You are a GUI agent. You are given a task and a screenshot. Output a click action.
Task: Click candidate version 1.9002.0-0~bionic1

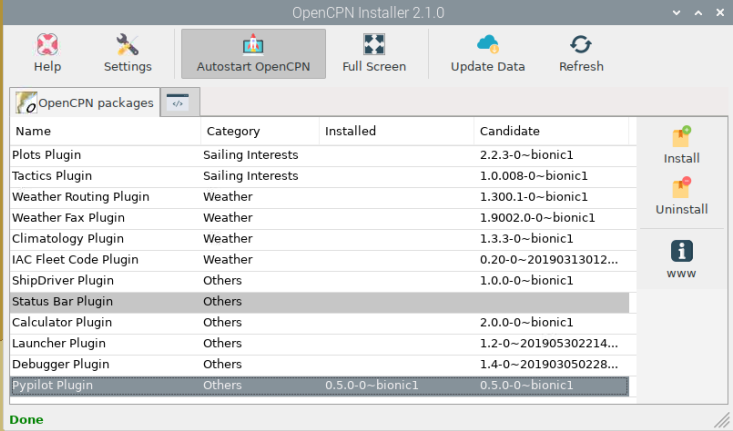537,218
